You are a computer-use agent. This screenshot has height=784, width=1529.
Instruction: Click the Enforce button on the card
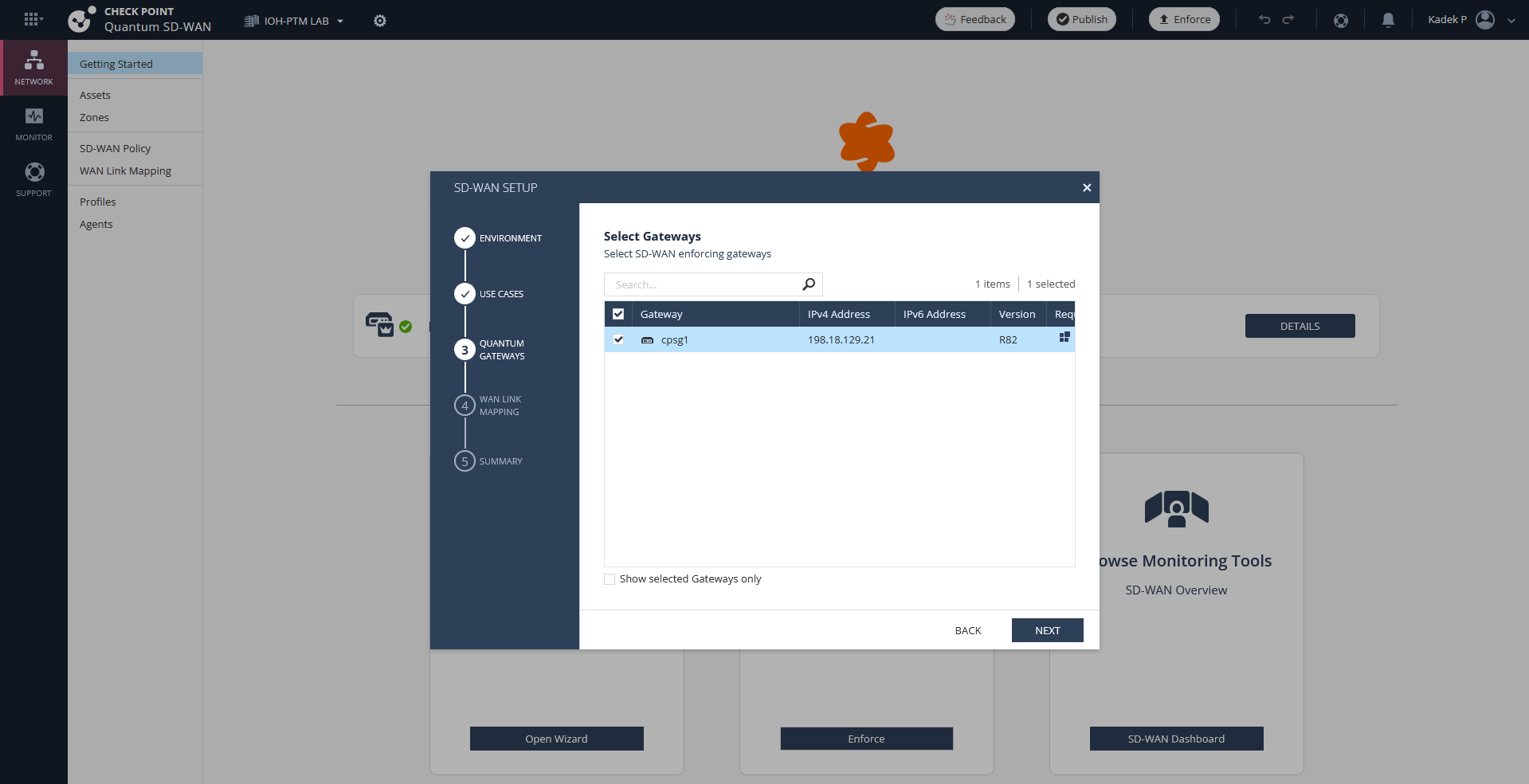867,739
